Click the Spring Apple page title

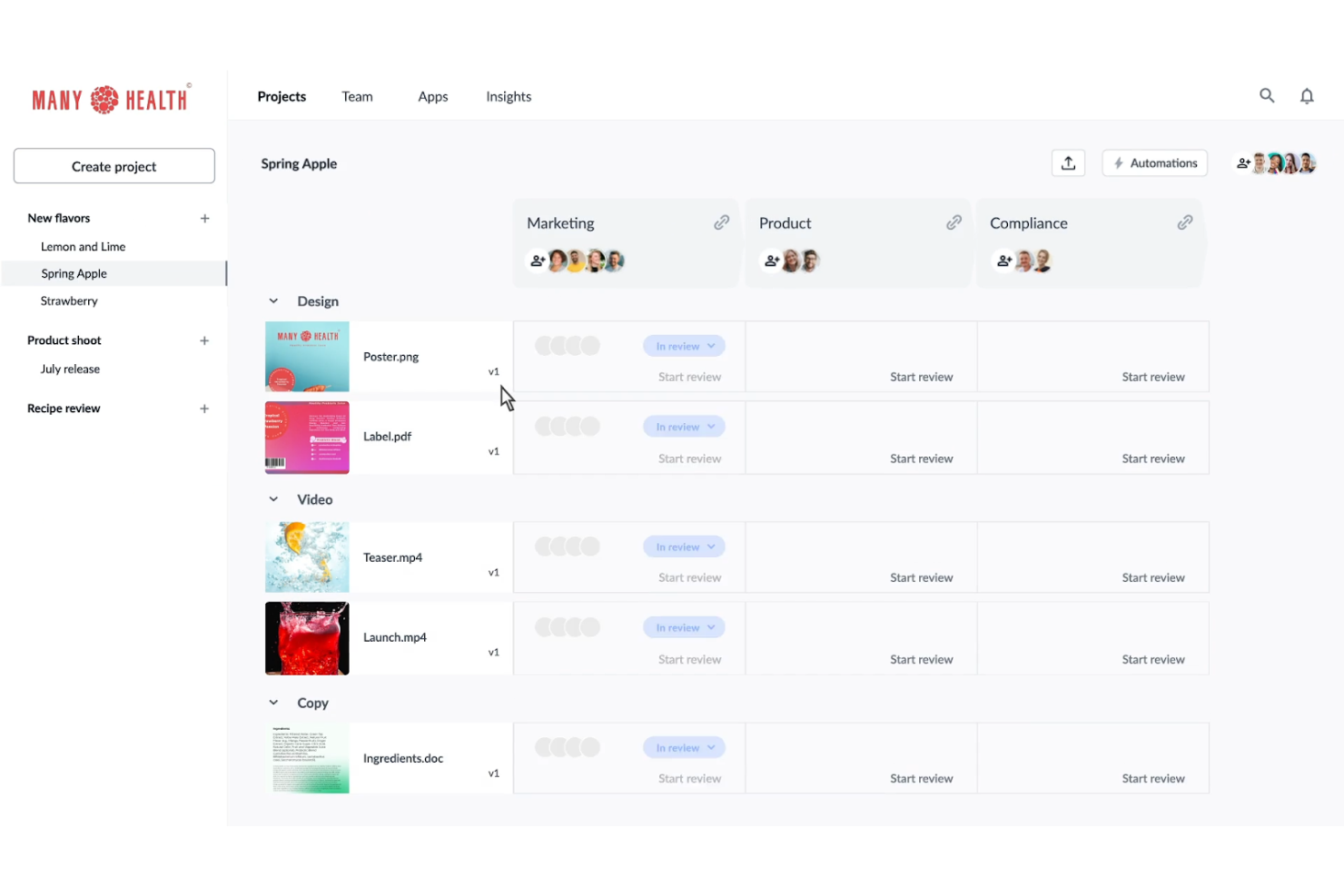pos(299,163)
